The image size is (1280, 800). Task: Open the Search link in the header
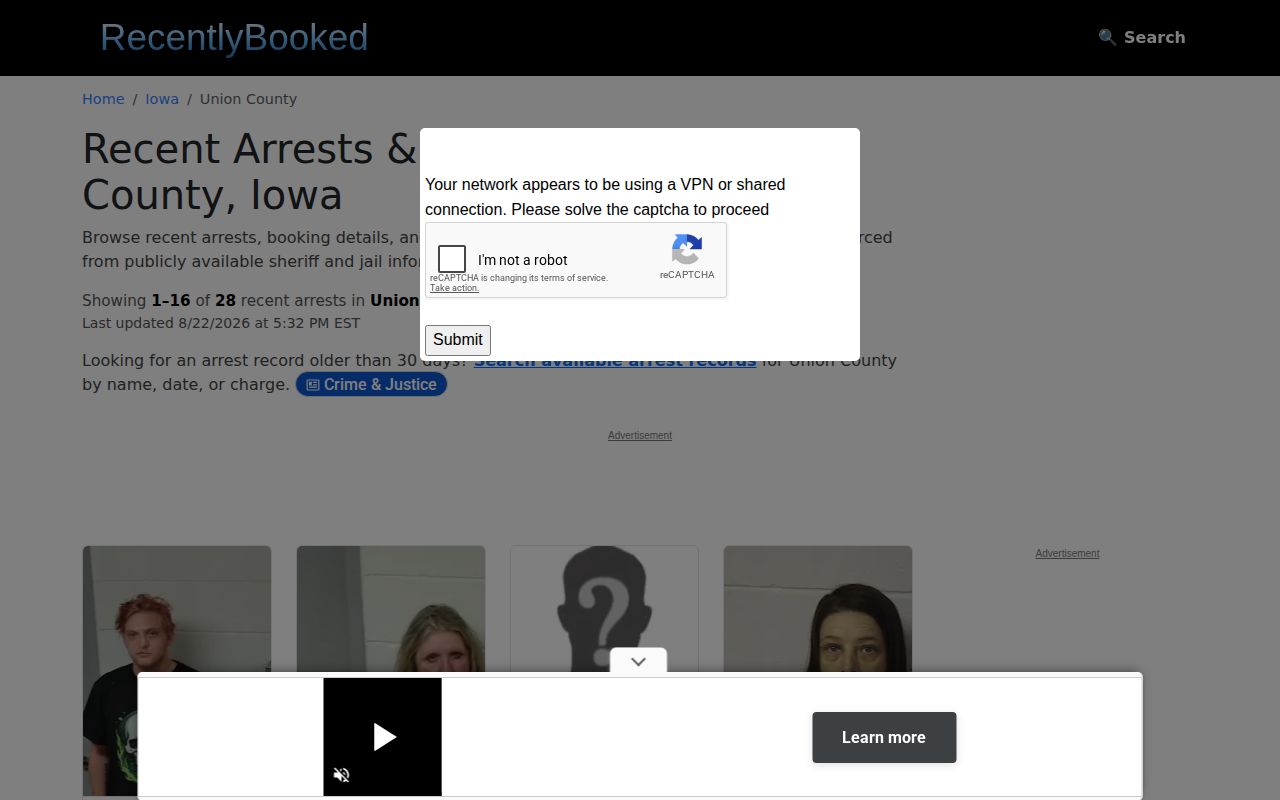pos(1142,37)
